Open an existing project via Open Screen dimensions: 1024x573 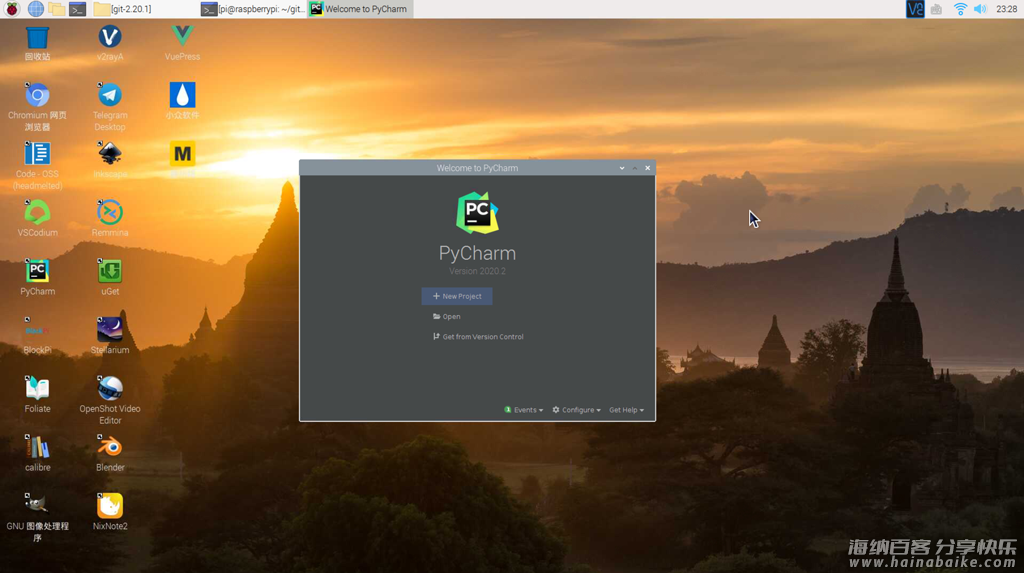[447, 316]
